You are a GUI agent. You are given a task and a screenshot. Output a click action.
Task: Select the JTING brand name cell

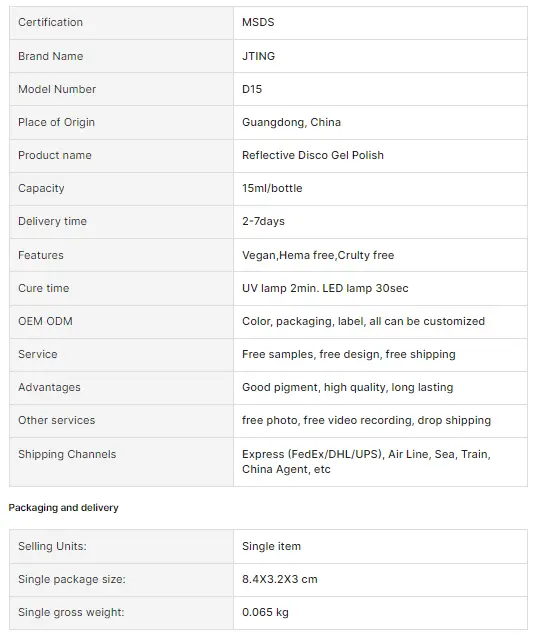tap(380, 56)
